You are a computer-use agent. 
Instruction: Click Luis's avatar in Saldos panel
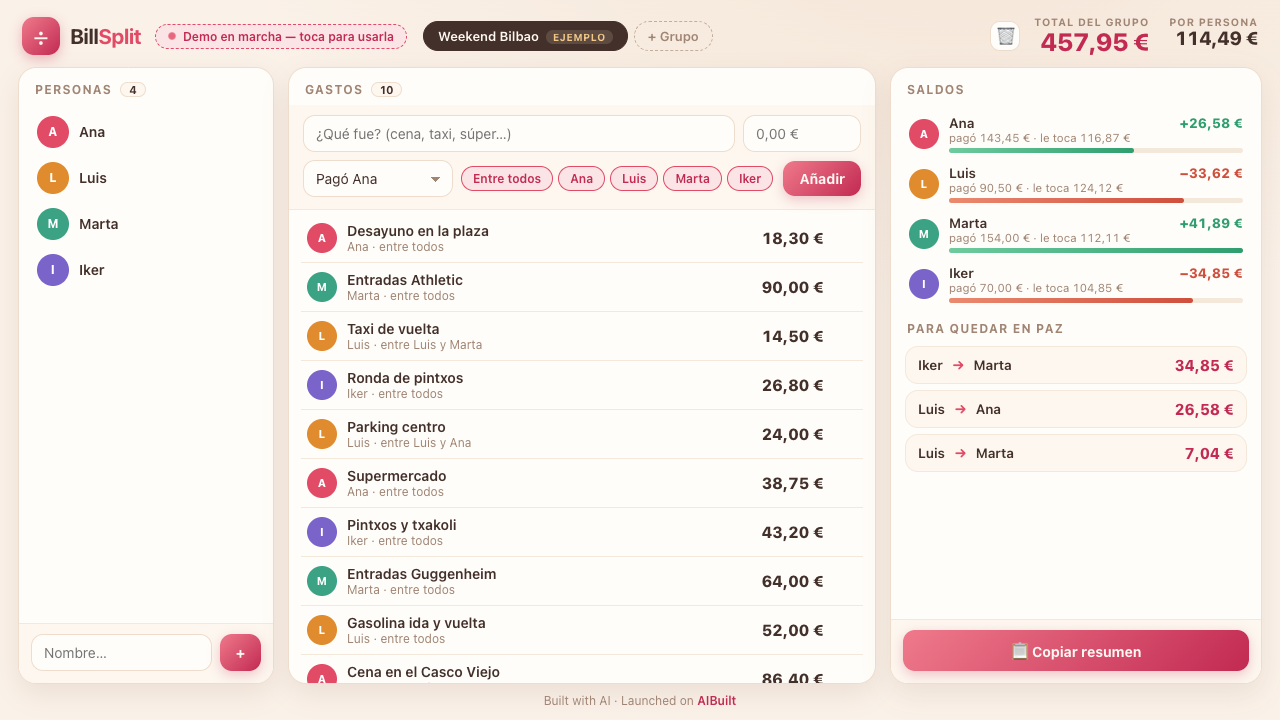click(924, 184)
